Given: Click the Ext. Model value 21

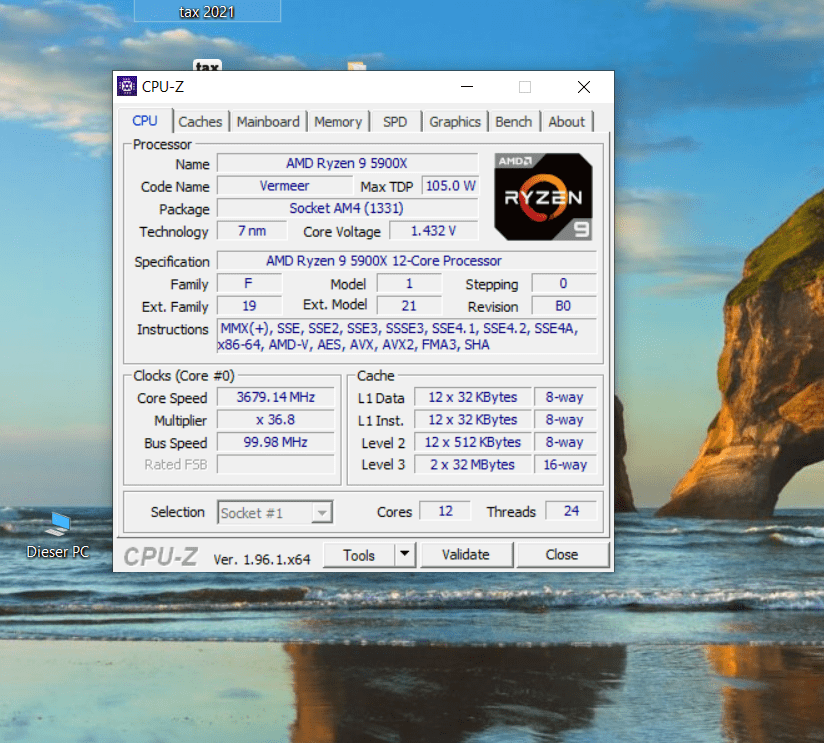Looking at the screenshot, I should point(409,306).
